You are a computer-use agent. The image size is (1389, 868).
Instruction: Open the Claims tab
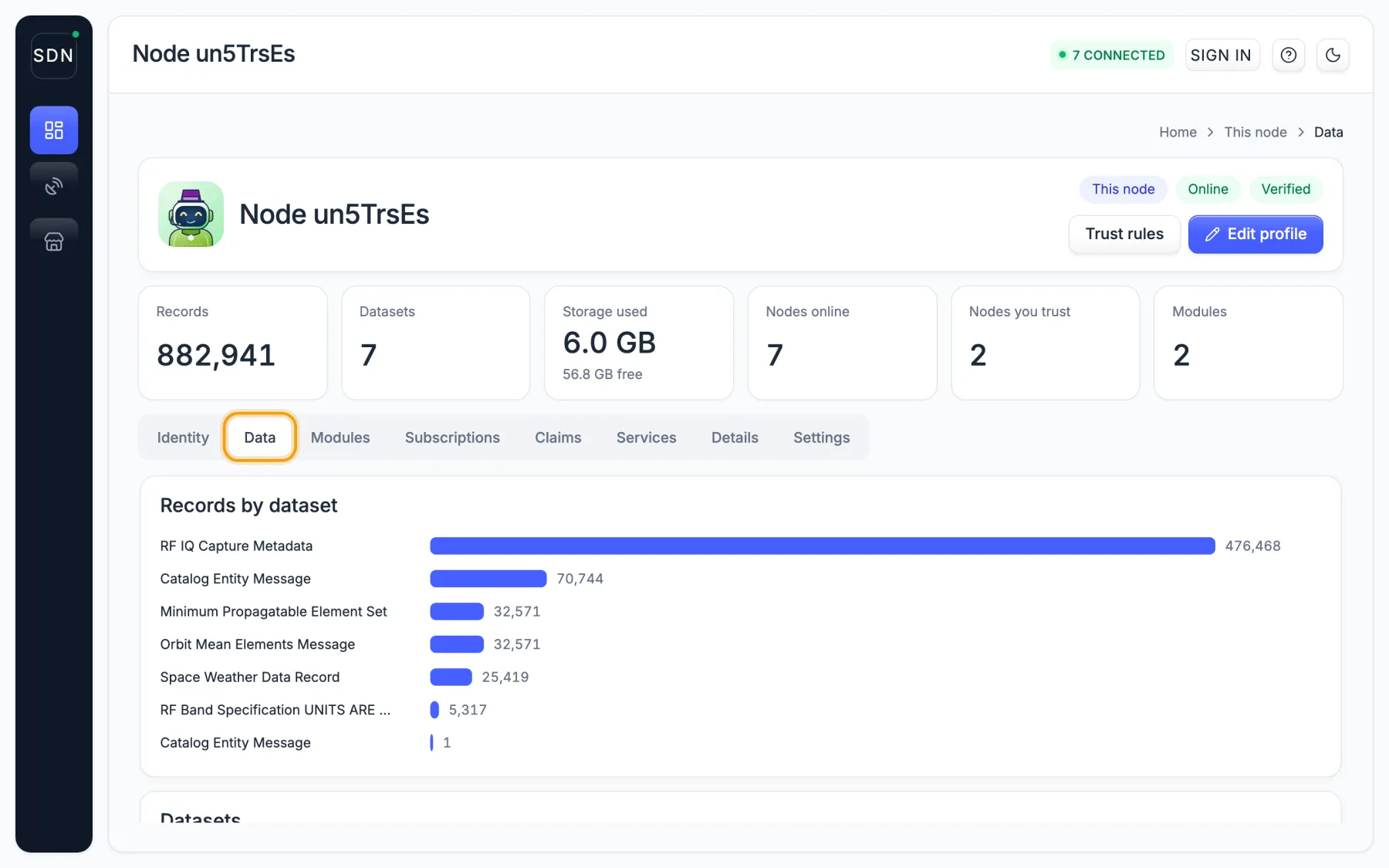[558, 437]
